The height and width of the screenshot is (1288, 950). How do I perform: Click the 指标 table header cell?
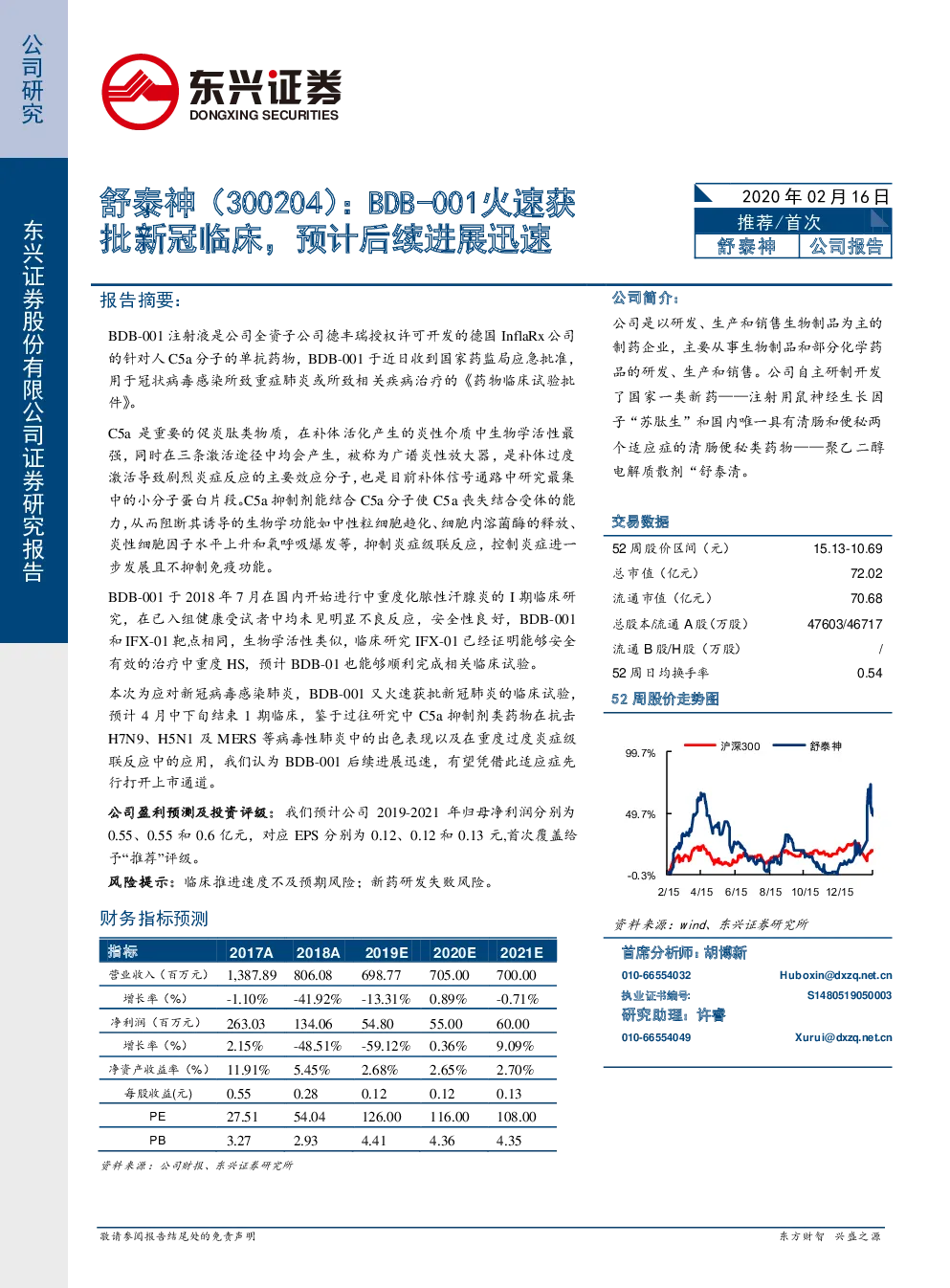point(122,952)
